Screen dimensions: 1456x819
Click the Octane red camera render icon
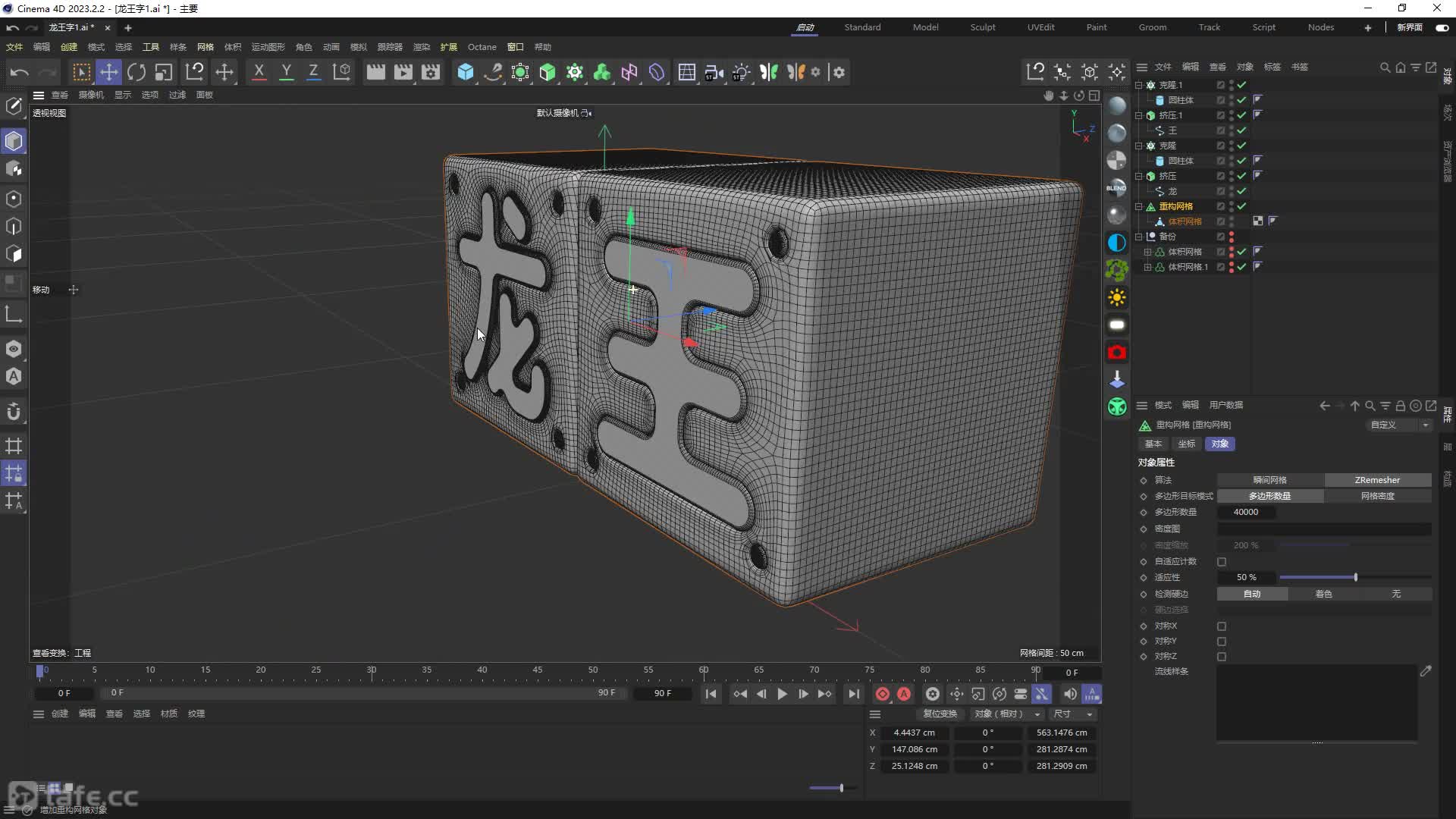pos(1116,353)
